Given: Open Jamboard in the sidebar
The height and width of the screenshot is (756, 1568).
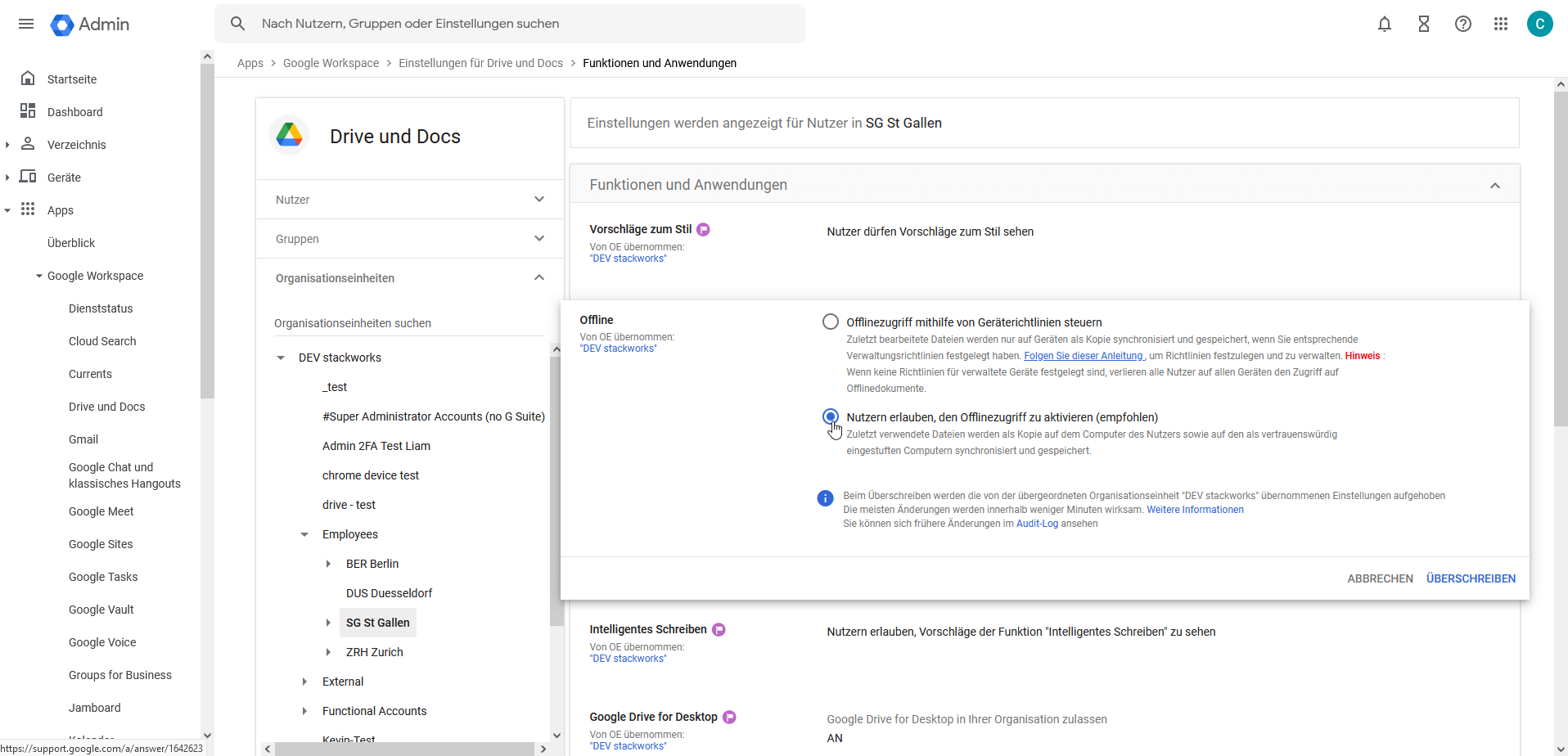Looking at the screenshot, I should point(95,708).
